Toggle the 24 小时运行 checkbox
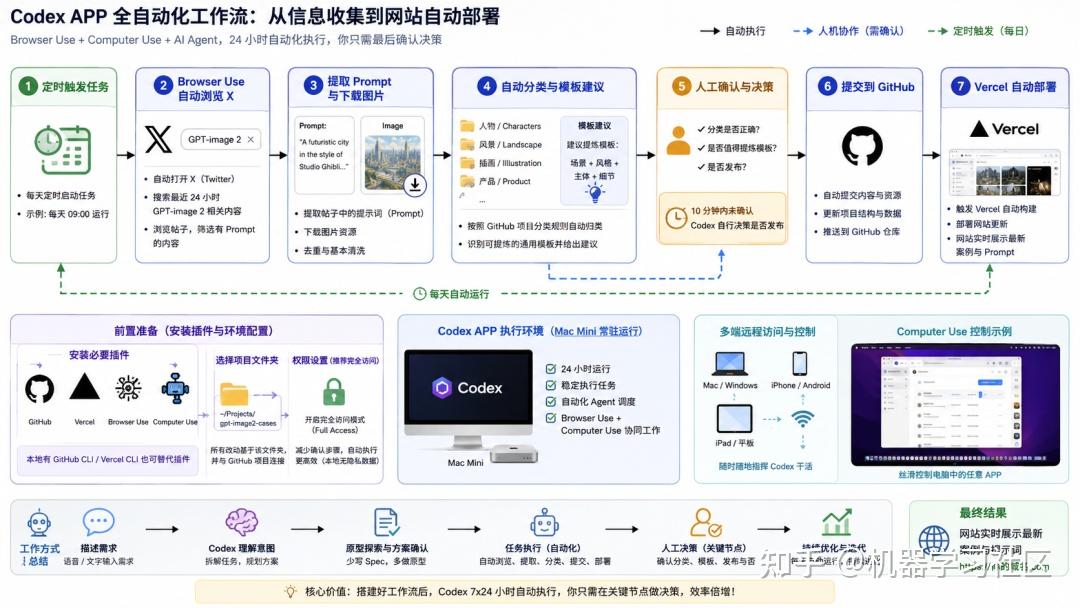This screenshot has width=1080, height=608. (x=551, y=368)
